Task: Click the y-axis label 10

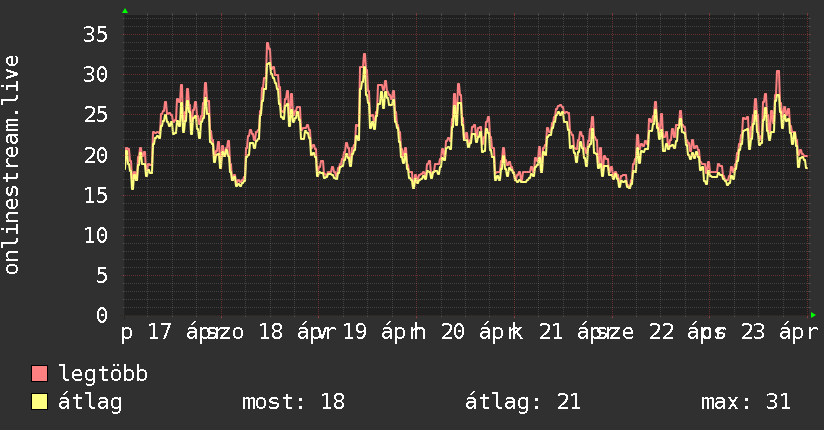Action: [95, 235]
